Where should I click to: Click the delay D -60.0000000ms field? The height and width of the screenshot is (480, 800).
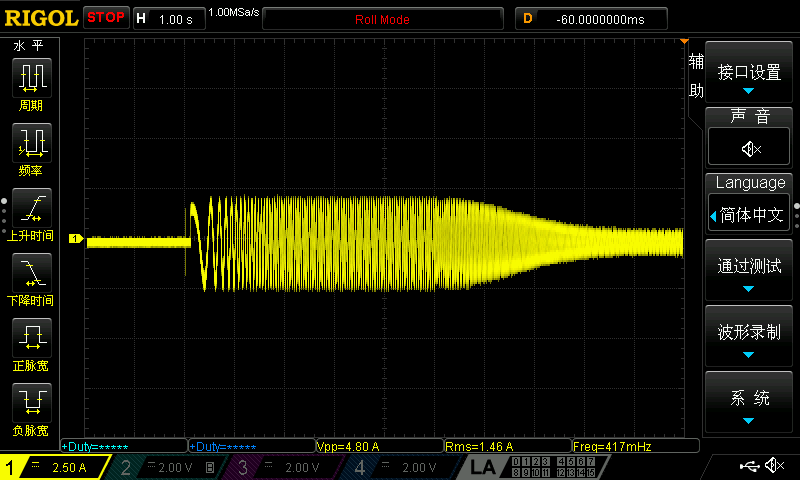tap(591, 19)
